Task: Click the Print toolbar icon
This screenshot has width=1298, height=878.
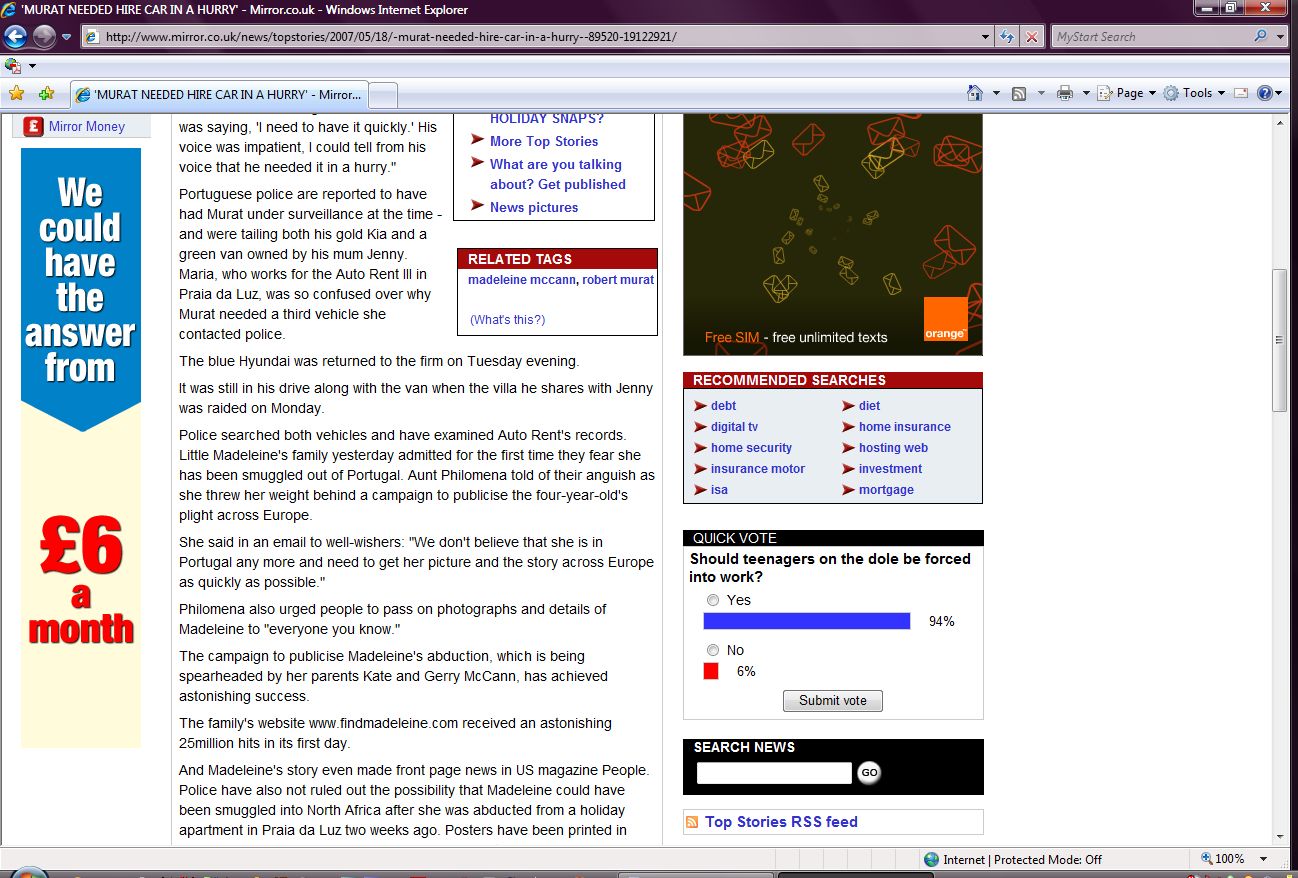Action: tap(1065, 93)
